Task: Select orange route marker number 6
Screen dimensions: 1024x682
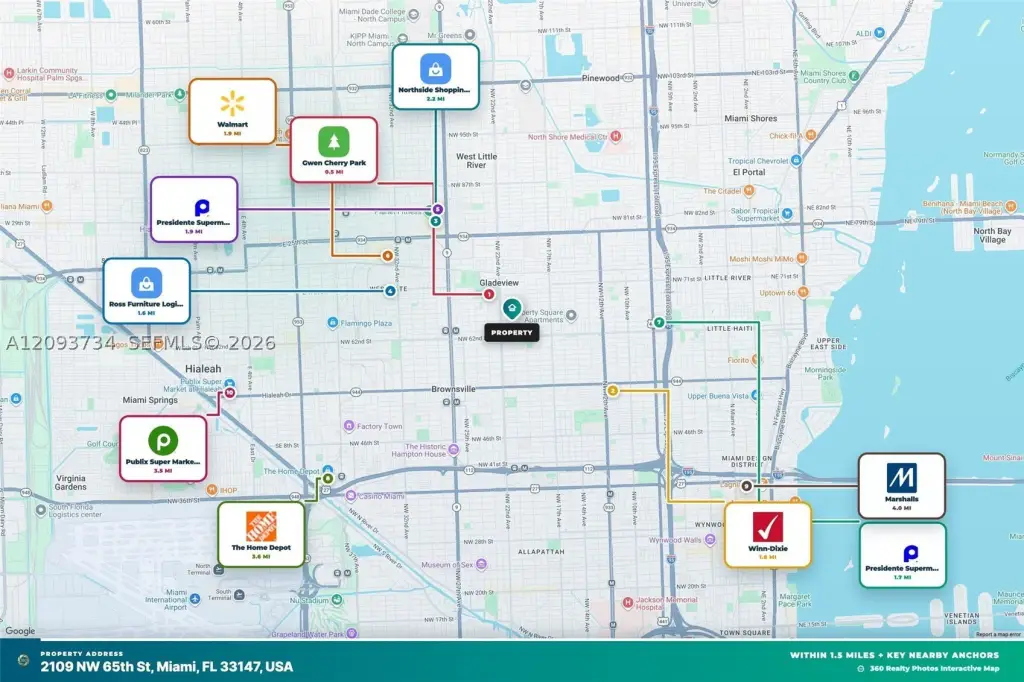Action: pos(387,256)
